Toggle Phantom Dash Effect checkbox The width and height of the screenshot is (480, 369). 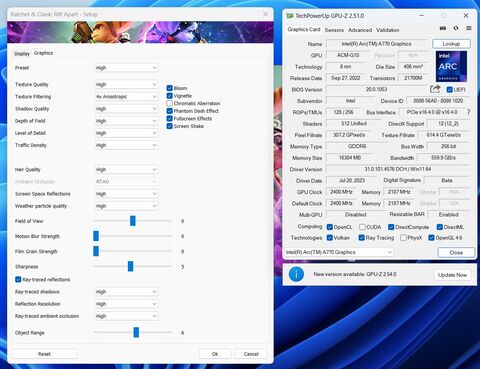(169, 111)
